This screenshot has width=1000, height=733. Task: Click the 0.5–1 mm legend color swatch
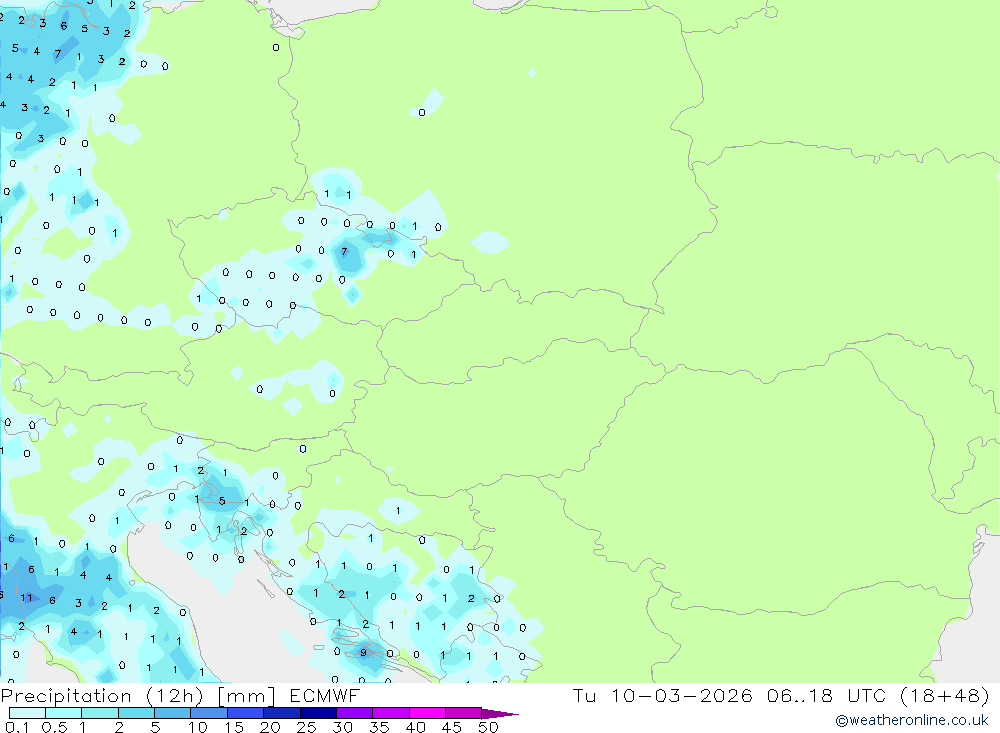pos(64,713)
